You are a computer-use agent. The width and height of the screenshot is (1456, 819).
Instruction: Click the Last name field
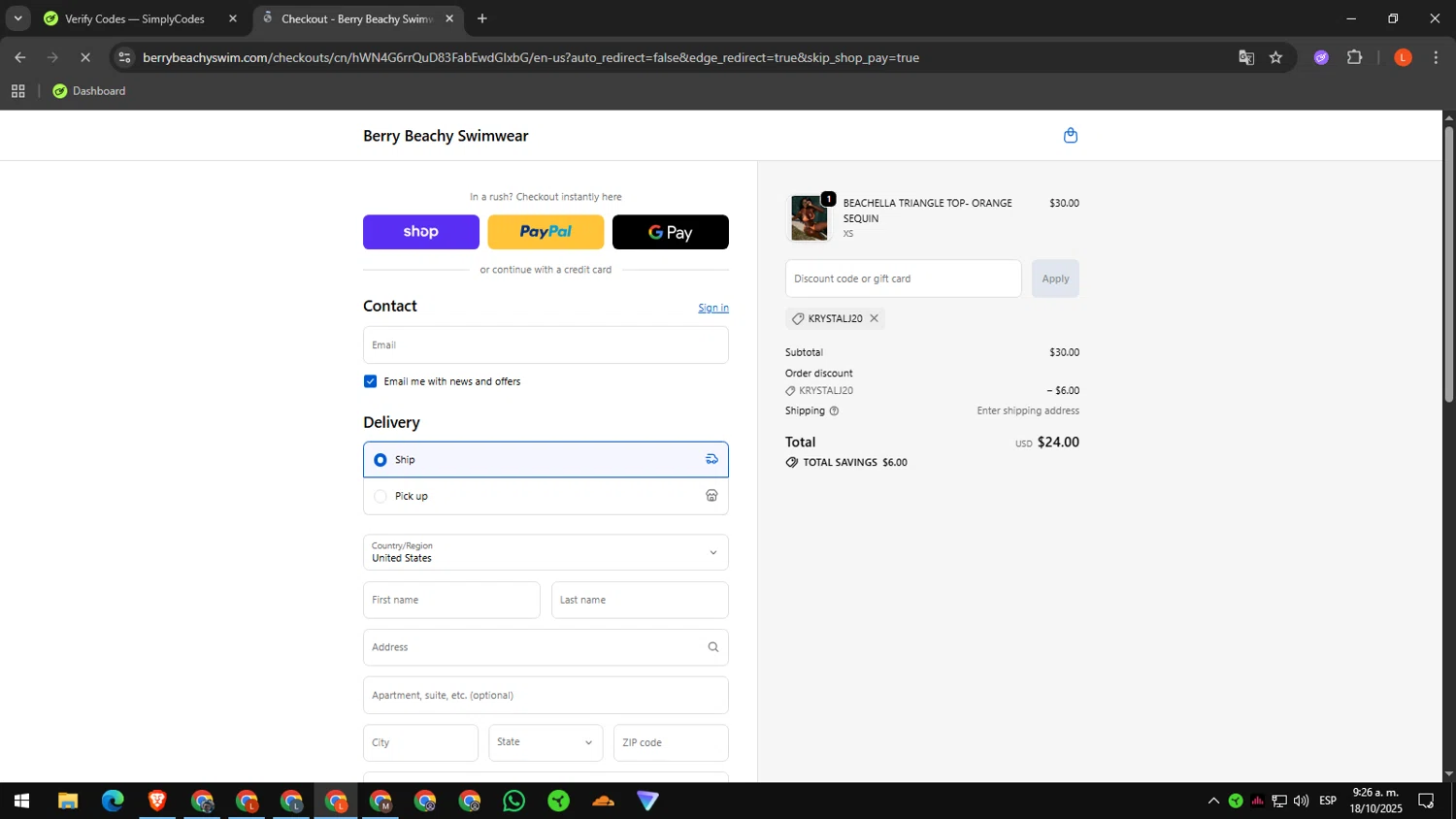pos(640,600)
